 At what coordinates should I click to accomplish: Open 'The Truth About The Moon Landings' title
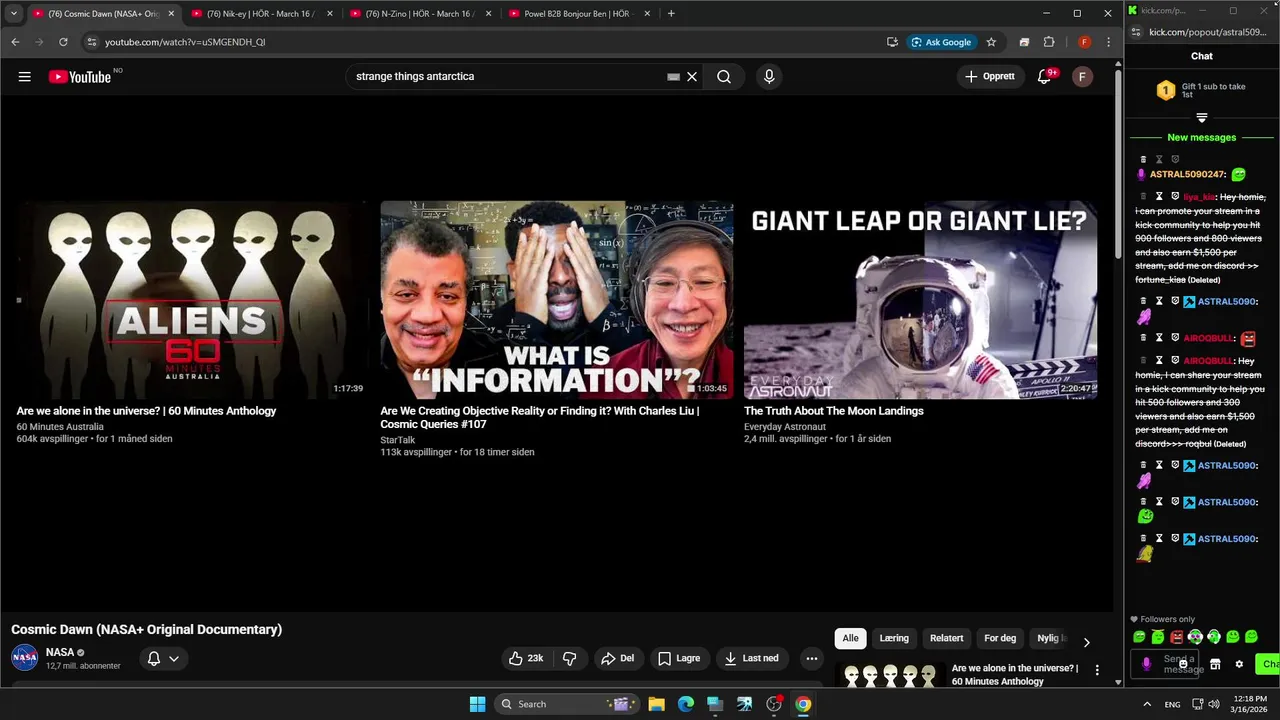click(x=833, y=411)
